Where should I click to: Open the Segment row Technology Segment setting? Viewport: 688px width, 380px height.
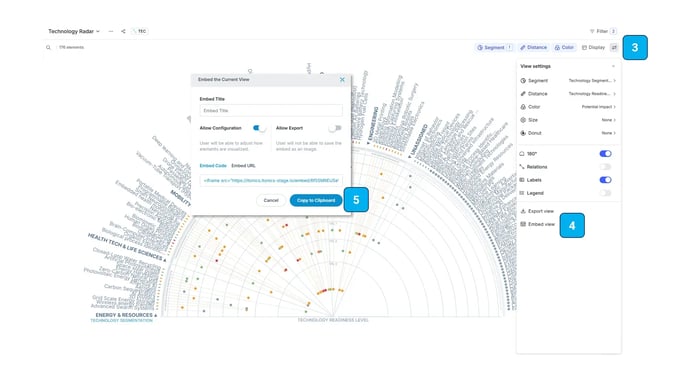(x=568, y=81)
